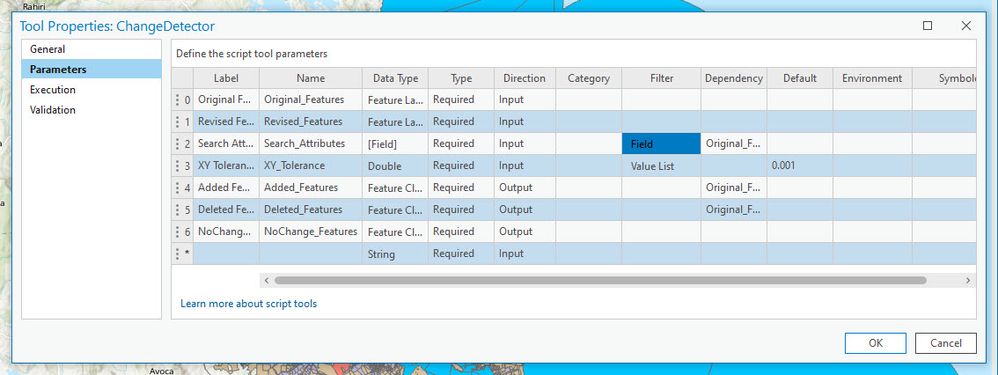Open the highlighted Field filter cell

[661, 144]
